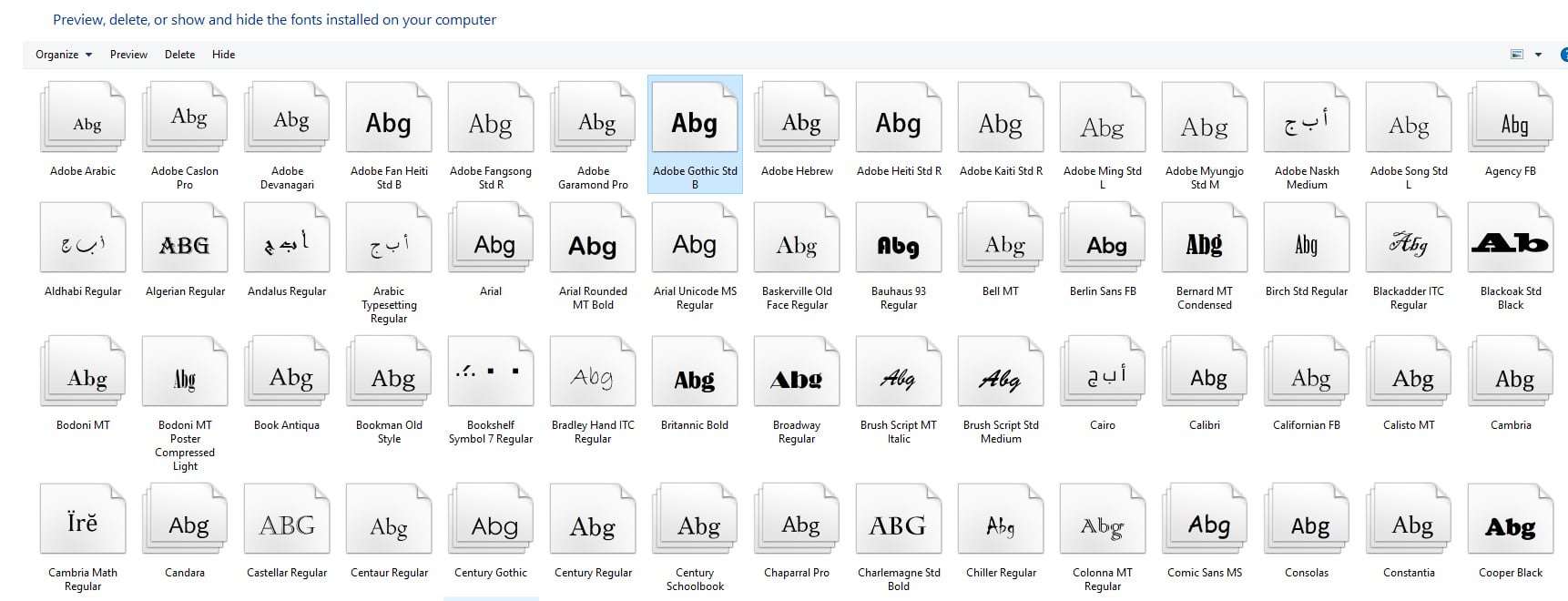1568x601 pixels.
Task: Click the 'Bodoni MT Poster Compressed Light' label
Action: 185,445
